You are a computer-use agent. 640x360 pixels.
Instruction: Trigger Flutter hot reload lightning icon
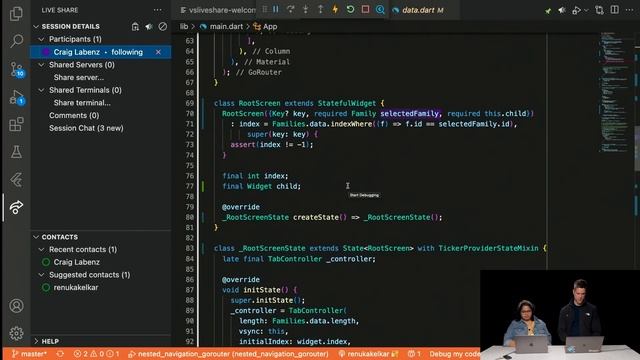click(335, 9)
